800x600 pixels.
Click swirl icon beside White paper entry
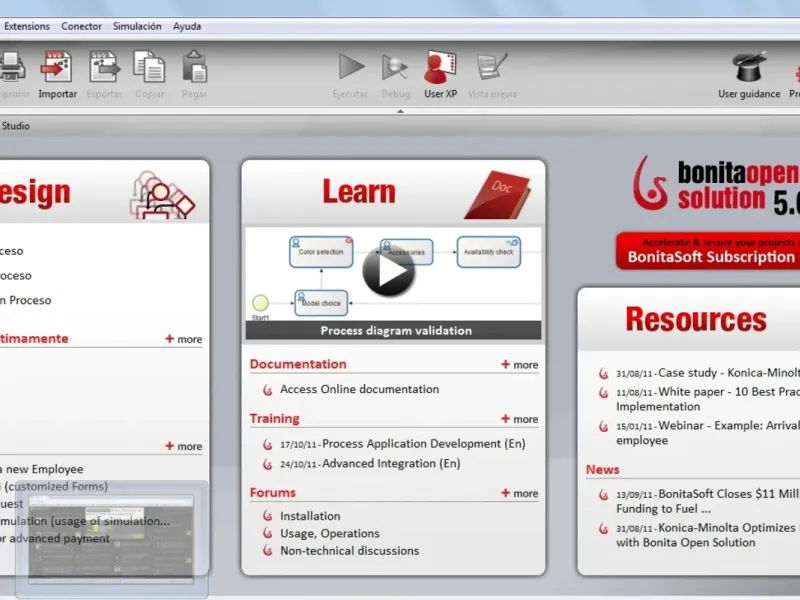[x=604, y=393]
